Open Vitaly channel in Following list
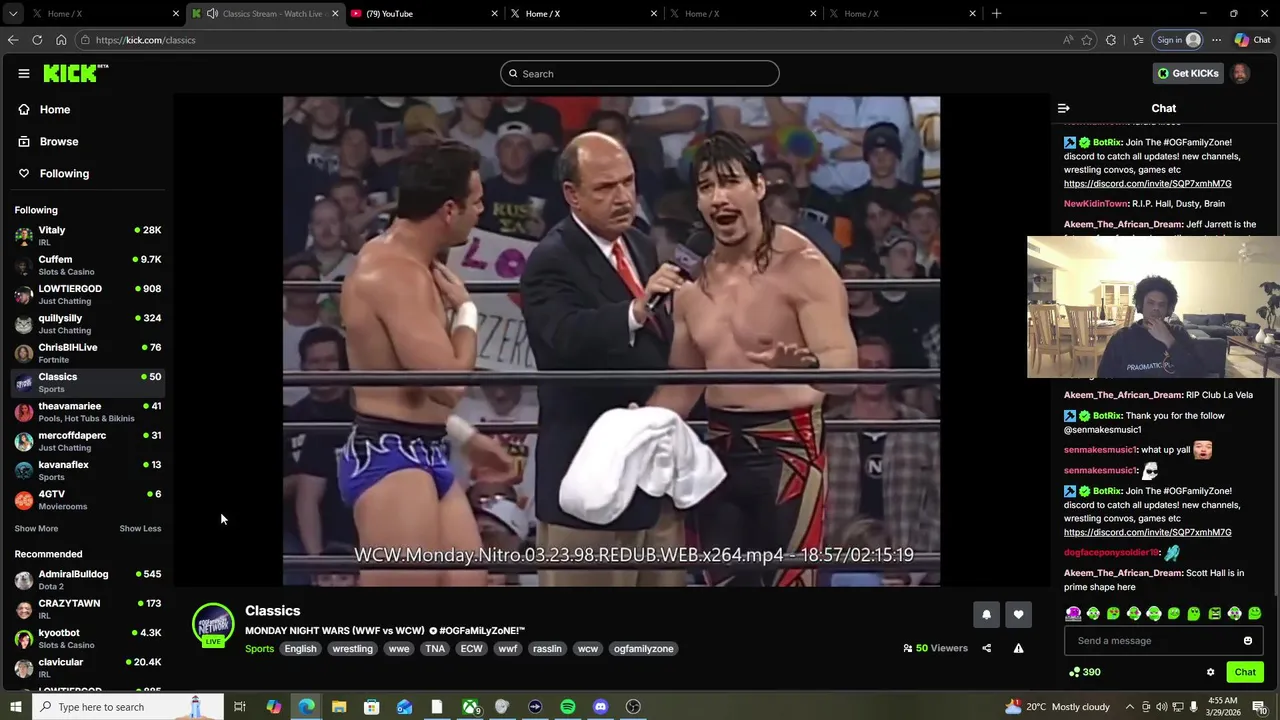The image size is (1280, 720). [x=88, y=236]
